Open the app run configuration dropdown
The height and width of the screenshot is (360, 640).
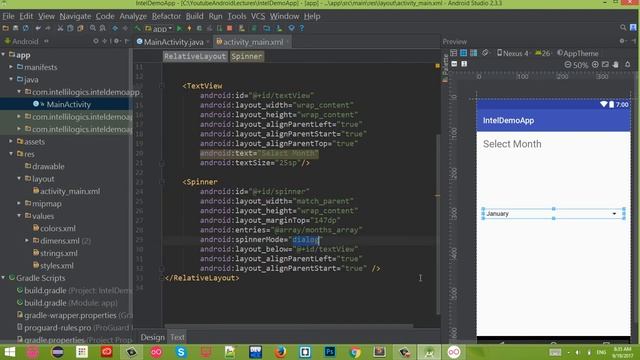click(159, 29)
